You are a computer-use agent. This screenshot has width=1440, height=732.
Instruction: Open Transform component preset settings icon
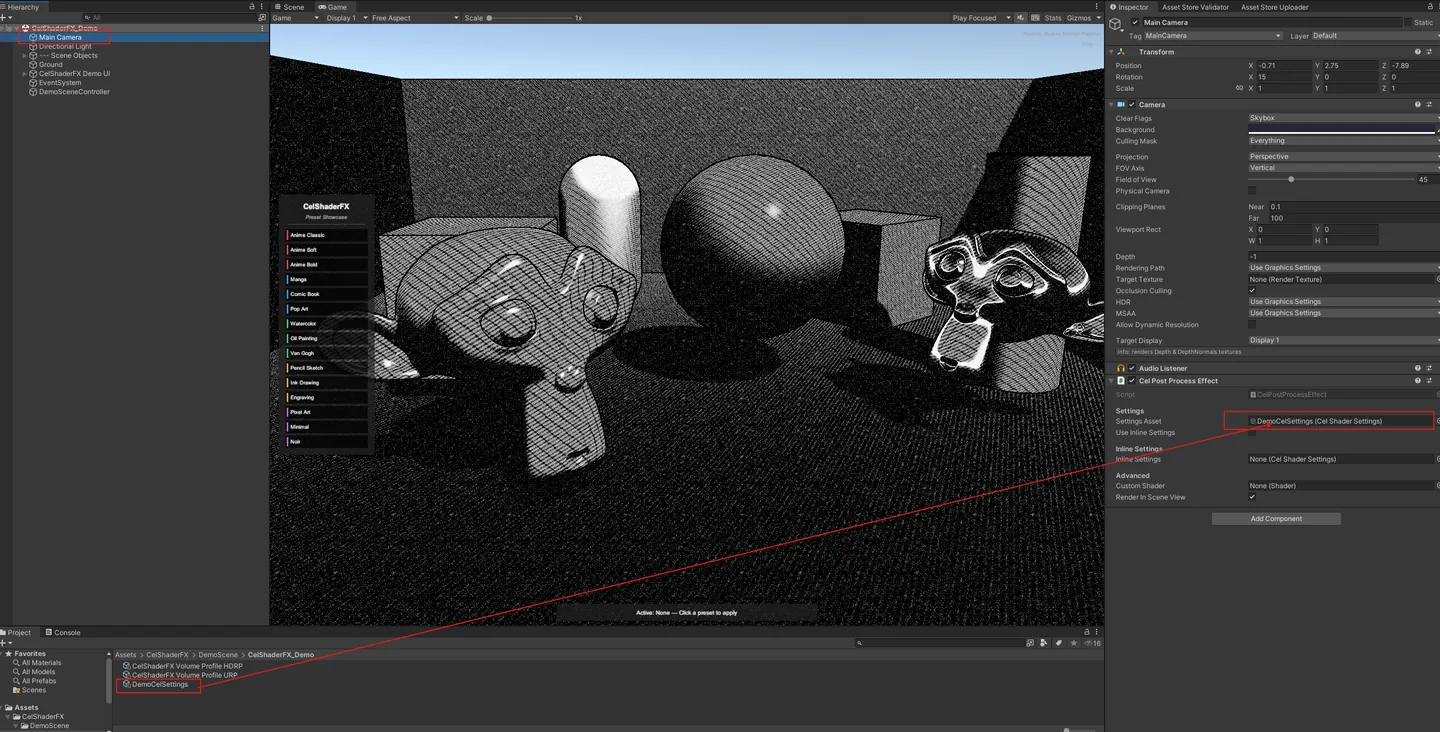pos(1429,52)
